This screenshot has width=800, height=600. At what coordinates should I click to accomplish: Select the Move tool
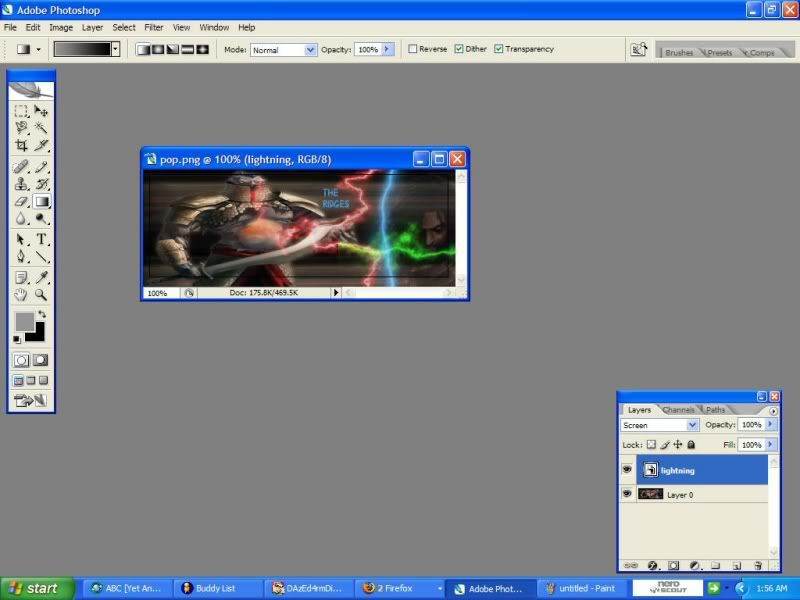pos(41,111)
